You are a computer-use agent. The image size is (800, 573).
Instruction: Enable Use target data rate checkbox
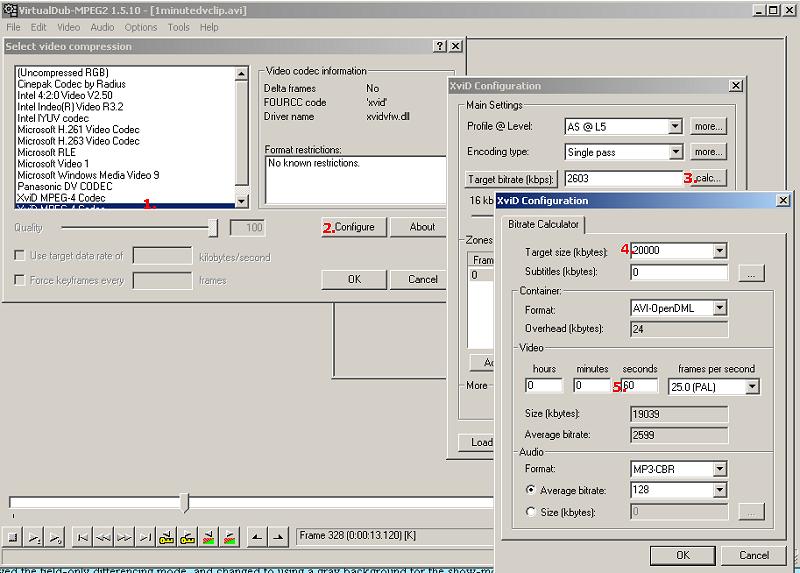click(19, 255)
